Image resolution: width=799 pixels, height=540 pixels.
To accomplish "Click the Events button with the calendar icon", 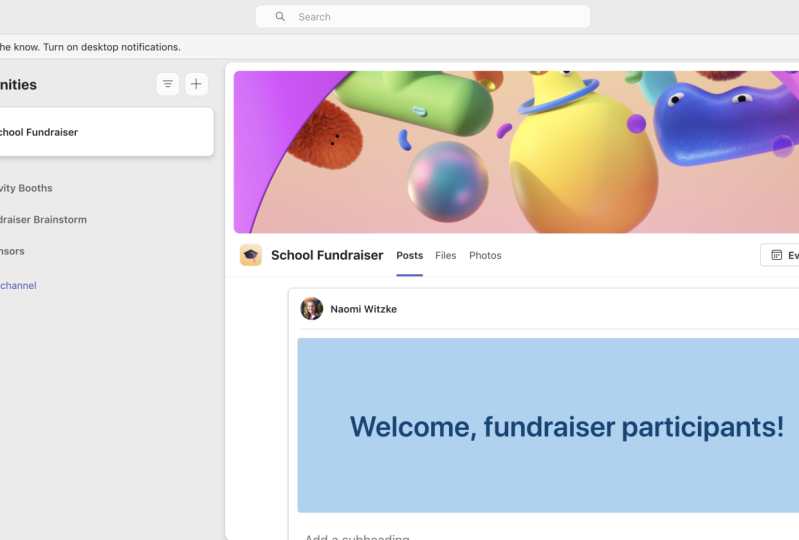I will click(780, 255).
